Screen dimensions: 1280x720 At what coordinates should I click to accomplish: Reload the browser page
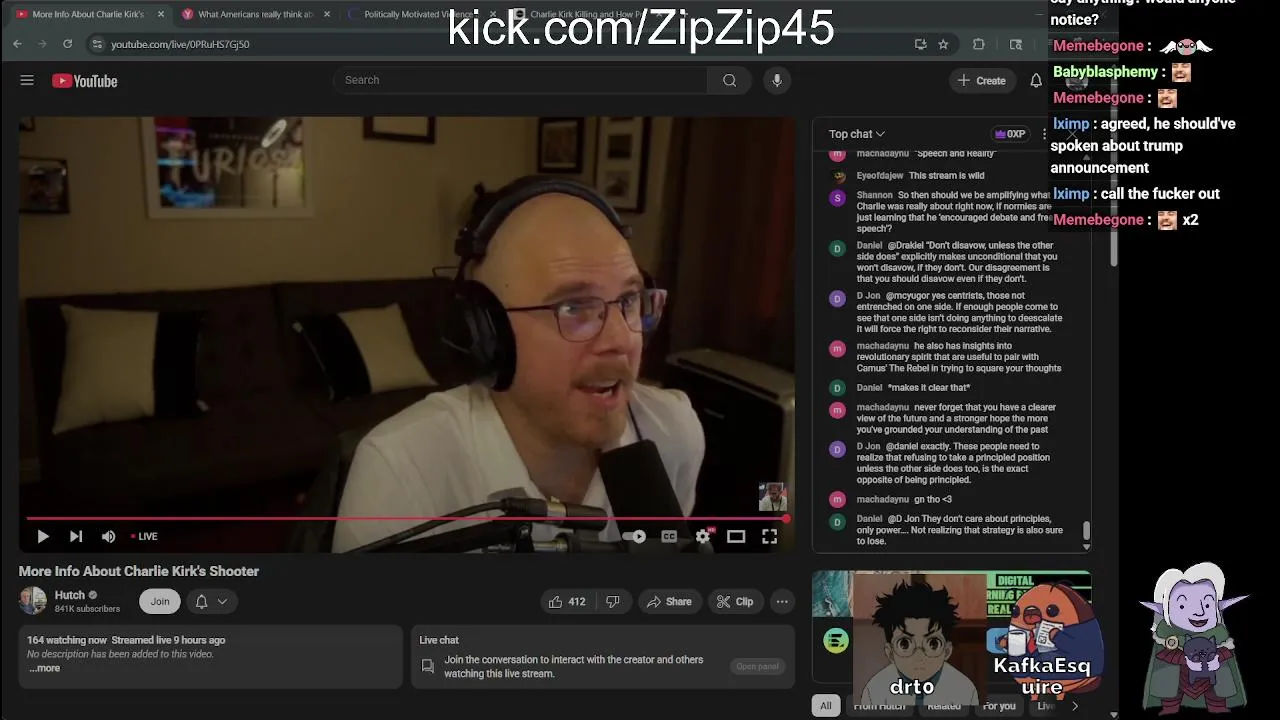[x=67, y=44]
